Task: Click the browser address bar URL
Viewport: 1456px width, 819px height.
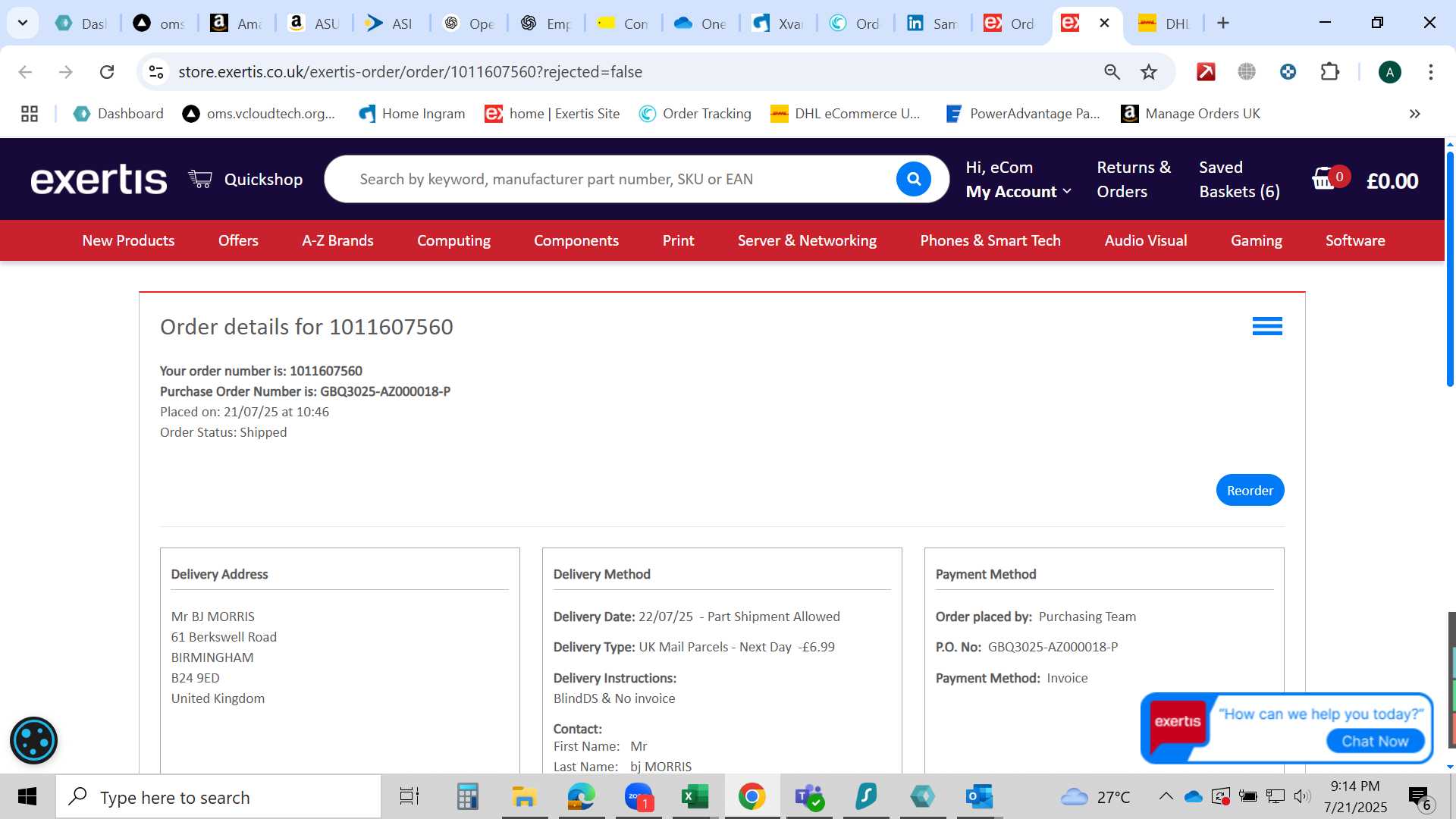Action: pyautogui.click(x=410, y=72)
